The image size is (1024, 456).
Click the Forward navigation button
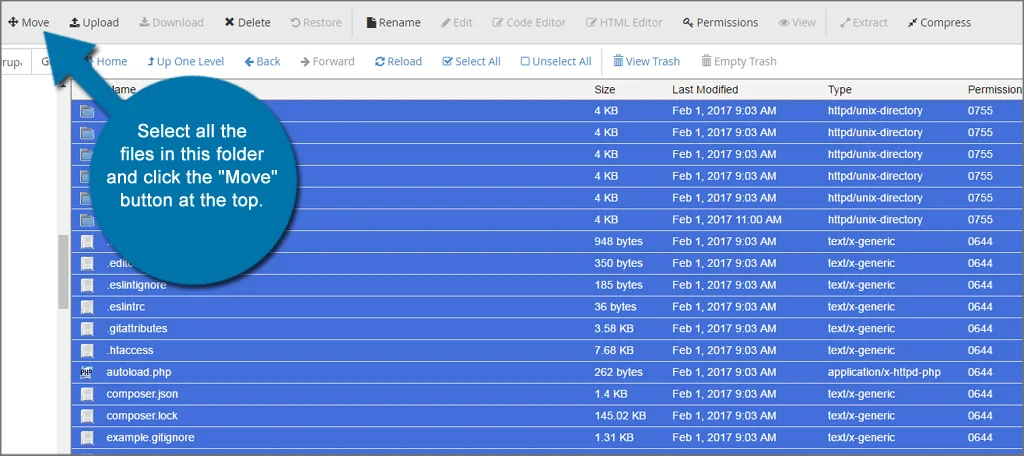(x=327, y=61)
